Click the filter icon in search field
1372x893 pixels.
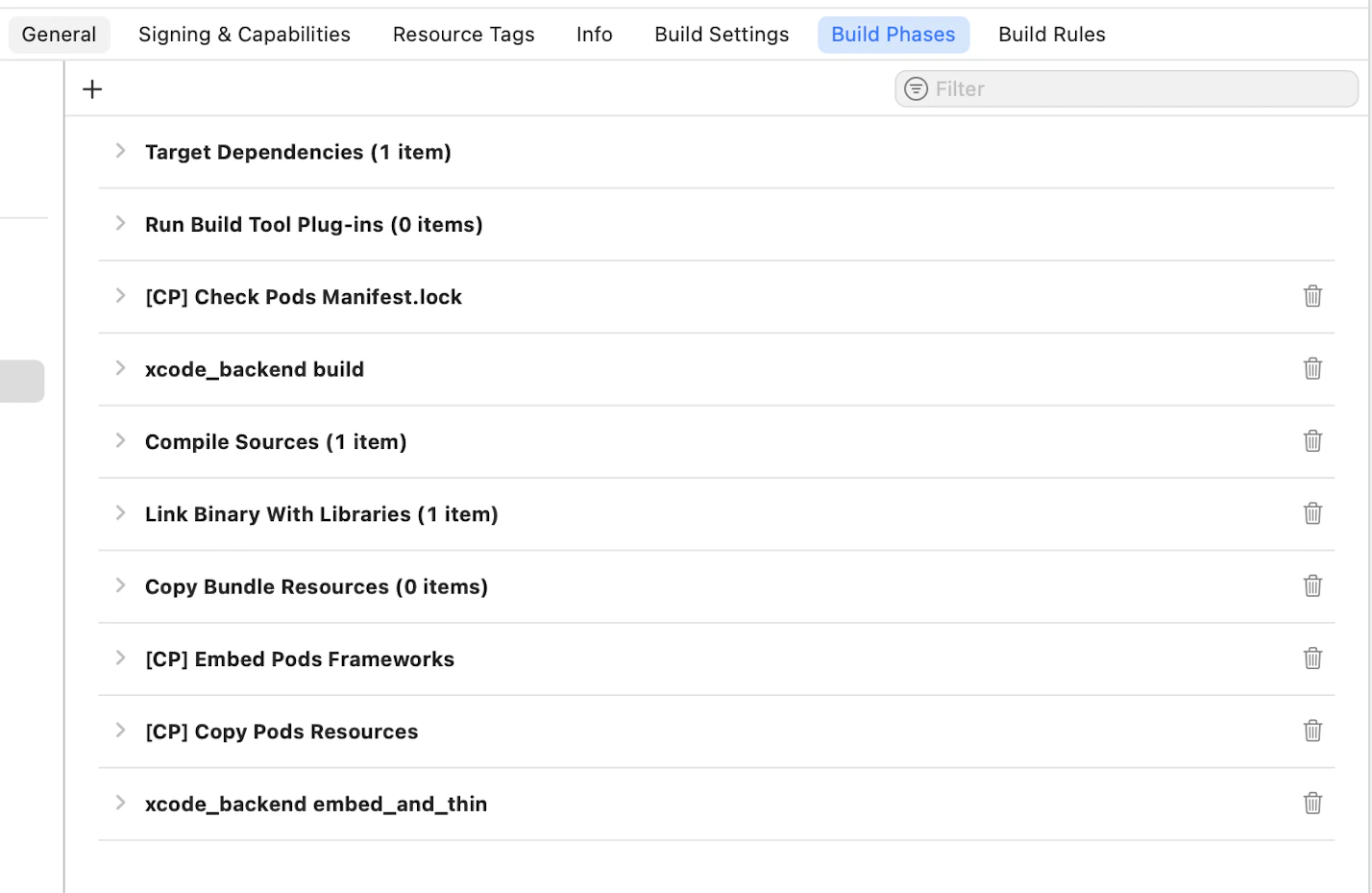(916, 89)
